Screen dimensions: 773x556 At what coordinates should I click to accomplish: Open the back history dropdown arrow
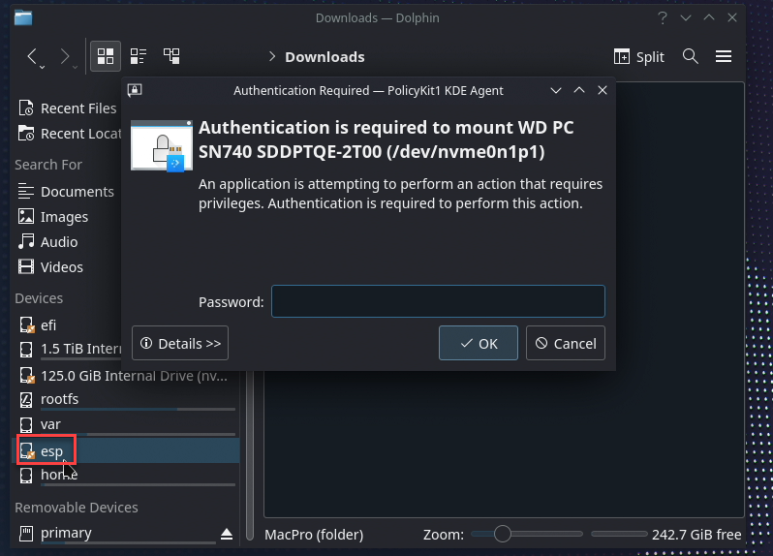point(42,67)
